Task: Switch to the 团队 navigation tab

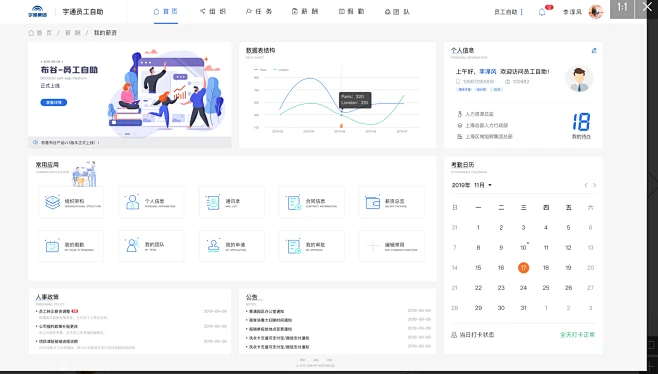Action: [397, 12]
